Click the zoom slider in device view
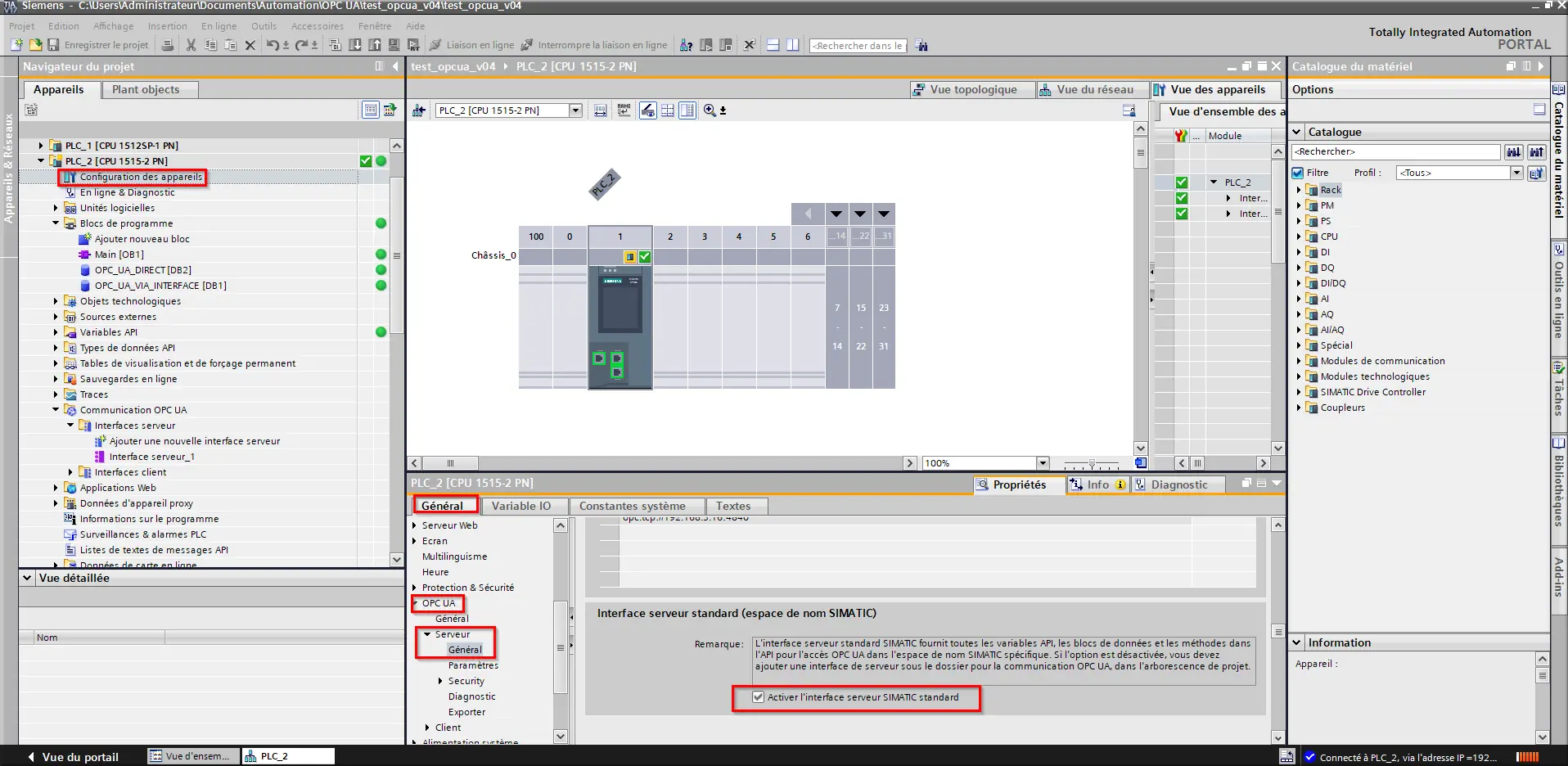1568x766 pixels. pyautogui.click(x=1092, y=463)
